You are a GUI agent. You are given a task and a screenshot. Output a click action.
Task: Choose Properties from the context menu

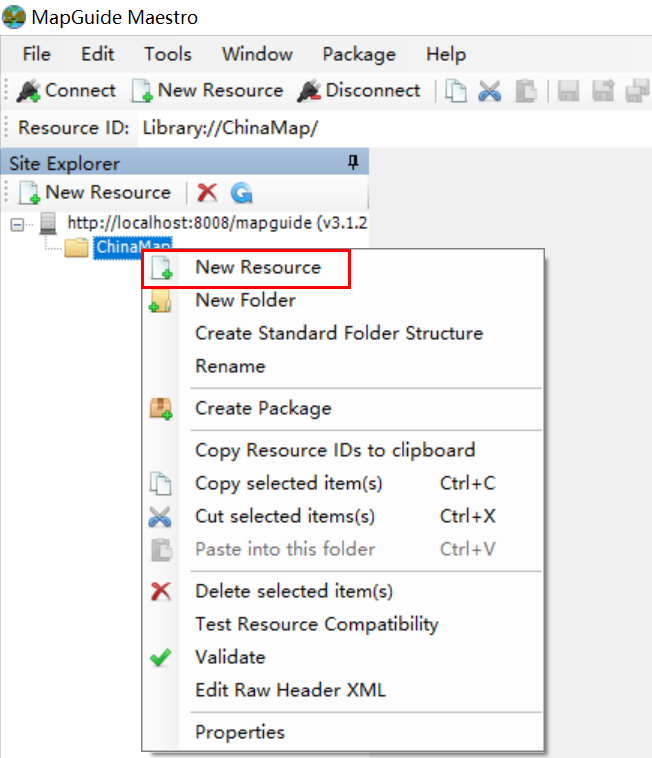coord(343,732)
